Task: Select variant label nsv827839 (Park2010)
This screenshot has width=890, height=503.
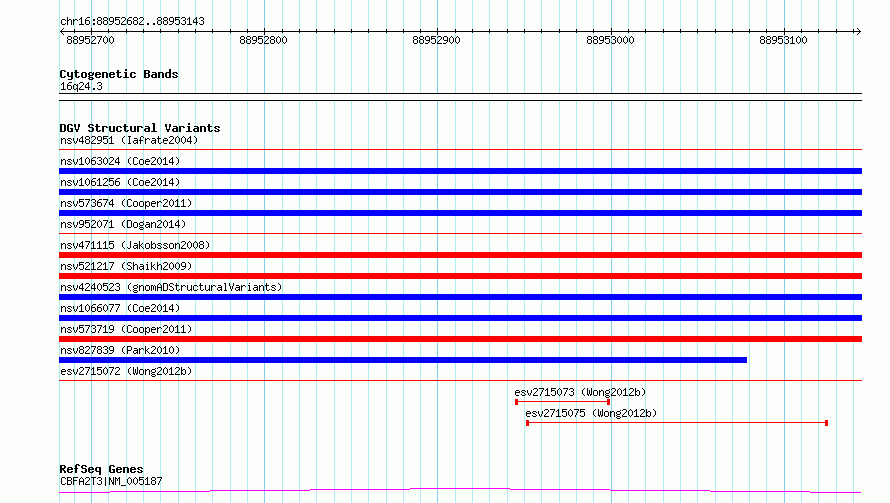Action: click(x=120, y=350)
